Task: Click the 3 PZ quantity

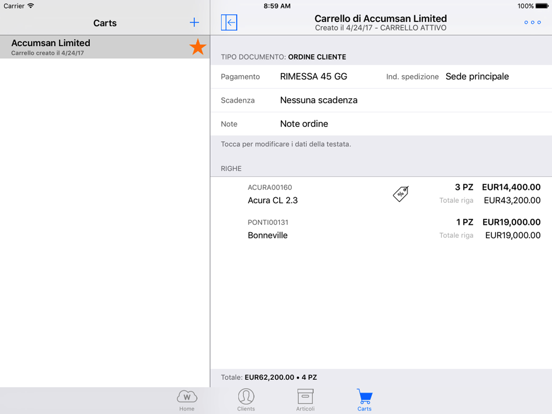Action: pos(464,187)
